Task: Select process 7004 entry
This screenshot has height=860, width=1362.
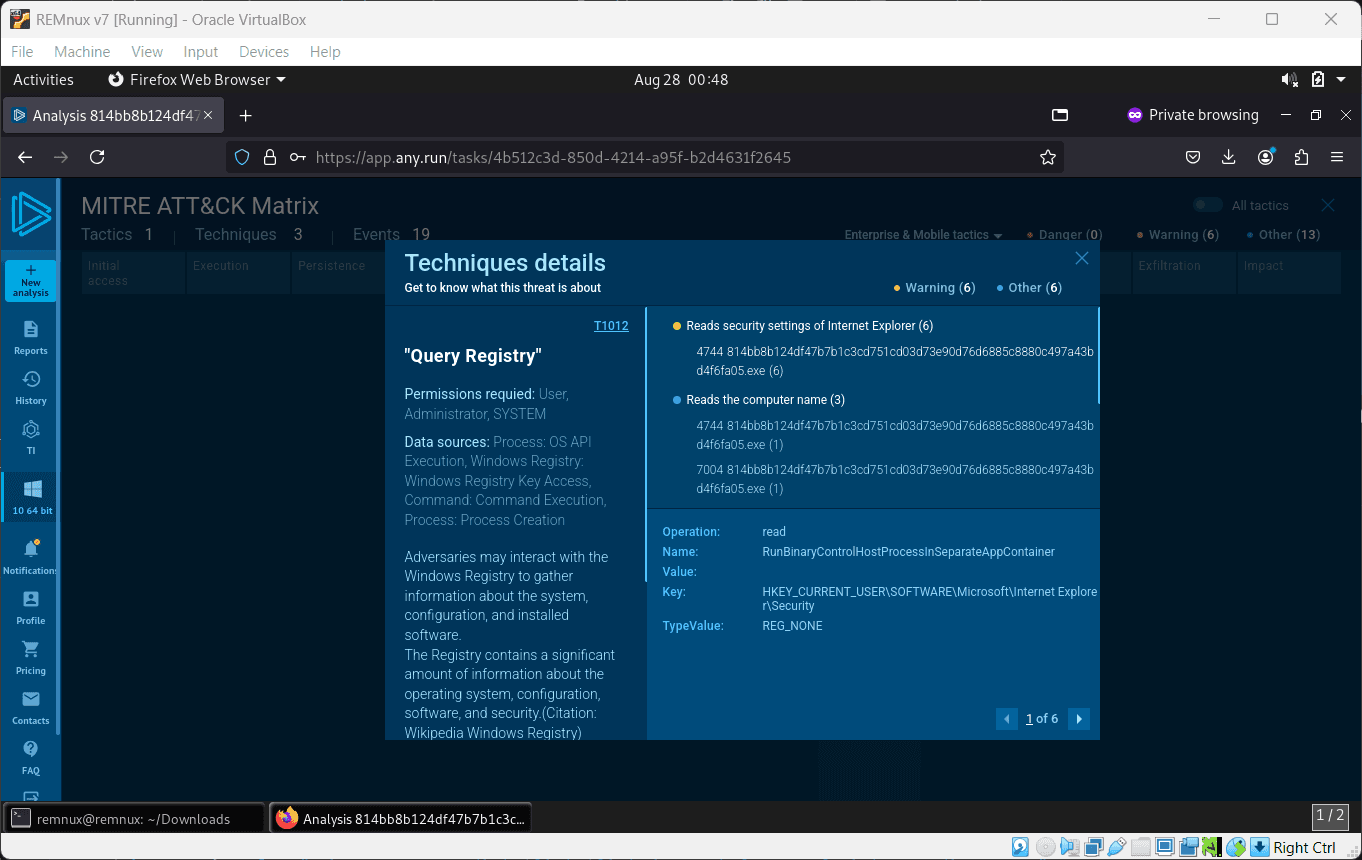Action: [x=895, y=479]
